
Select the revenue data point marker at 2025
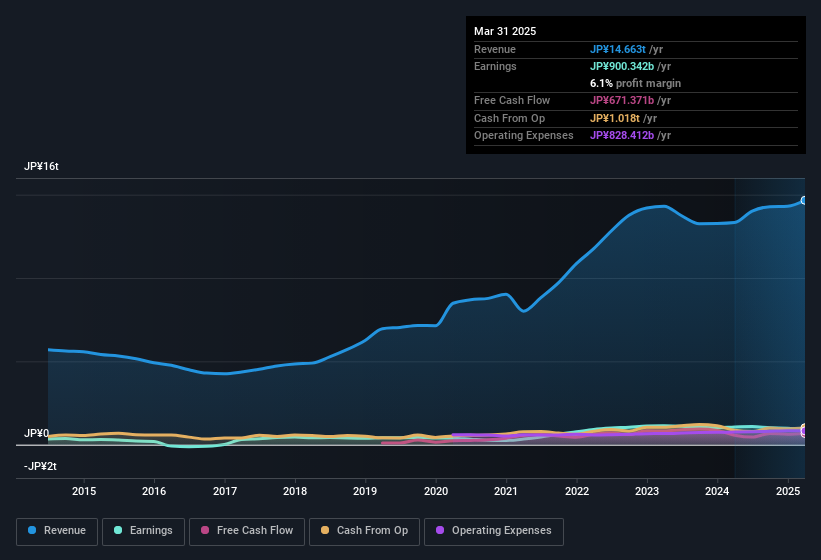[x=804, y=200]
